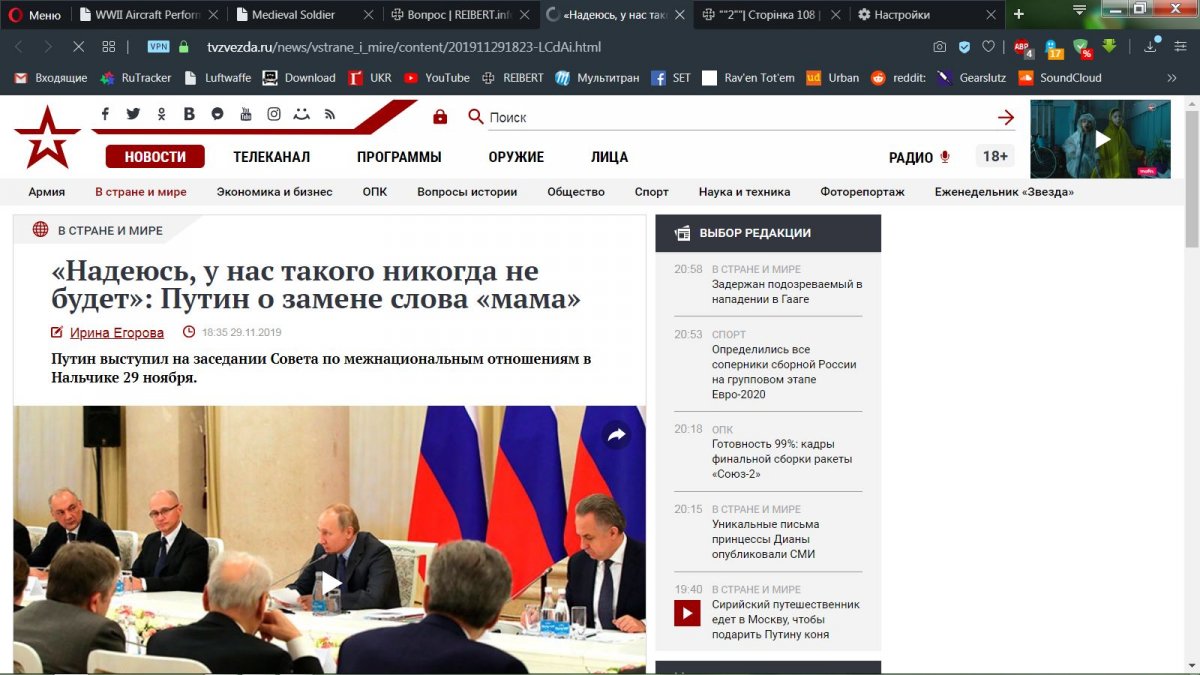Image resolution: width=1200 pixels, height=675 pixels.
Task: Open the НОВОСТИ main section
Action: coord(155,157)
